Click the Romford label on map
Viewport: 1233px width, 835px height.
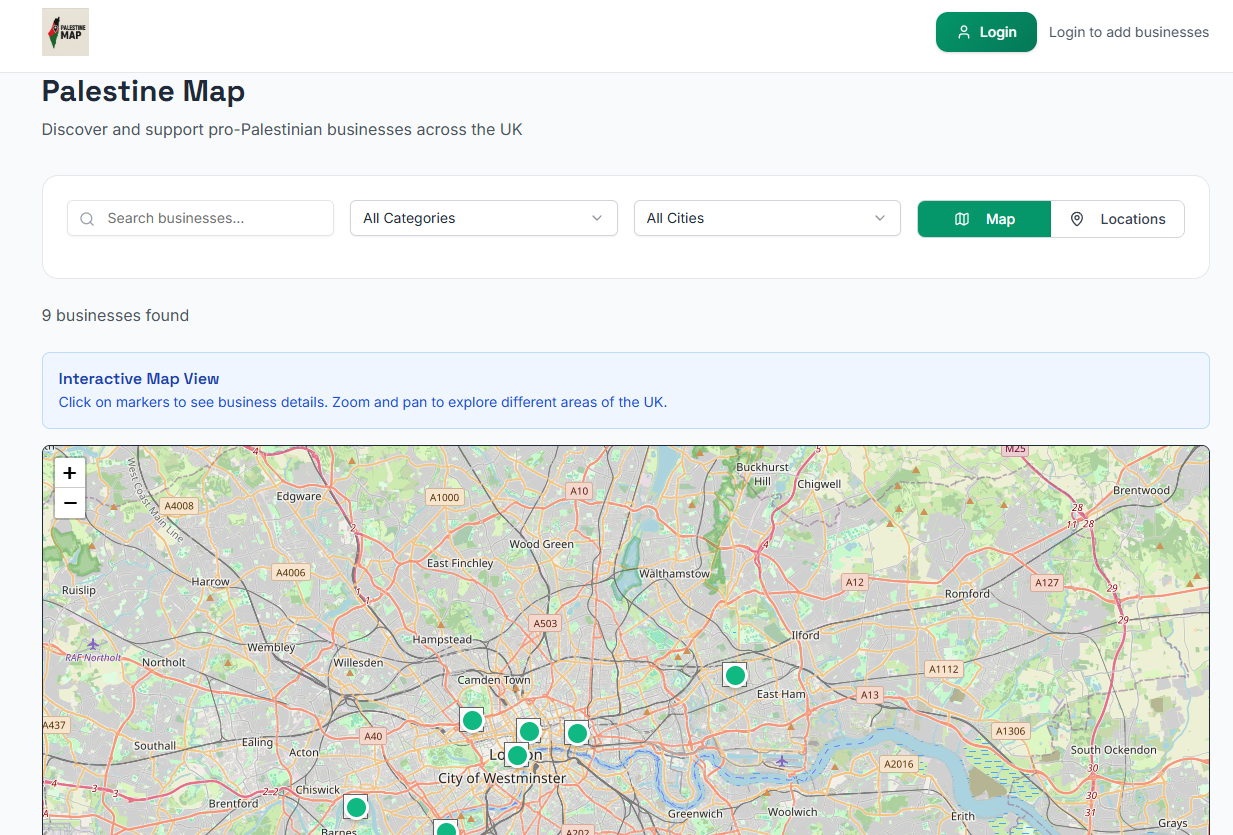pyautogui.click(x=967, y=594)
